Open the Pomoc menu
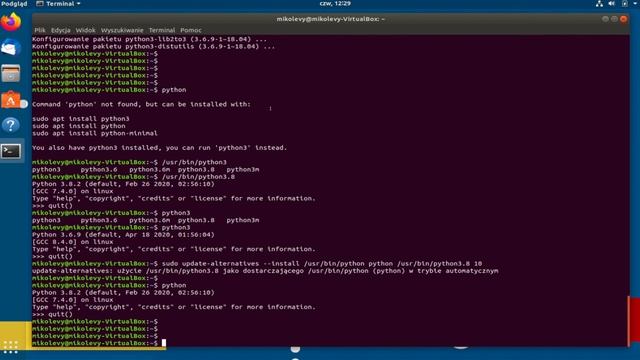The image size is (640, 360). (x=191, y=30)
